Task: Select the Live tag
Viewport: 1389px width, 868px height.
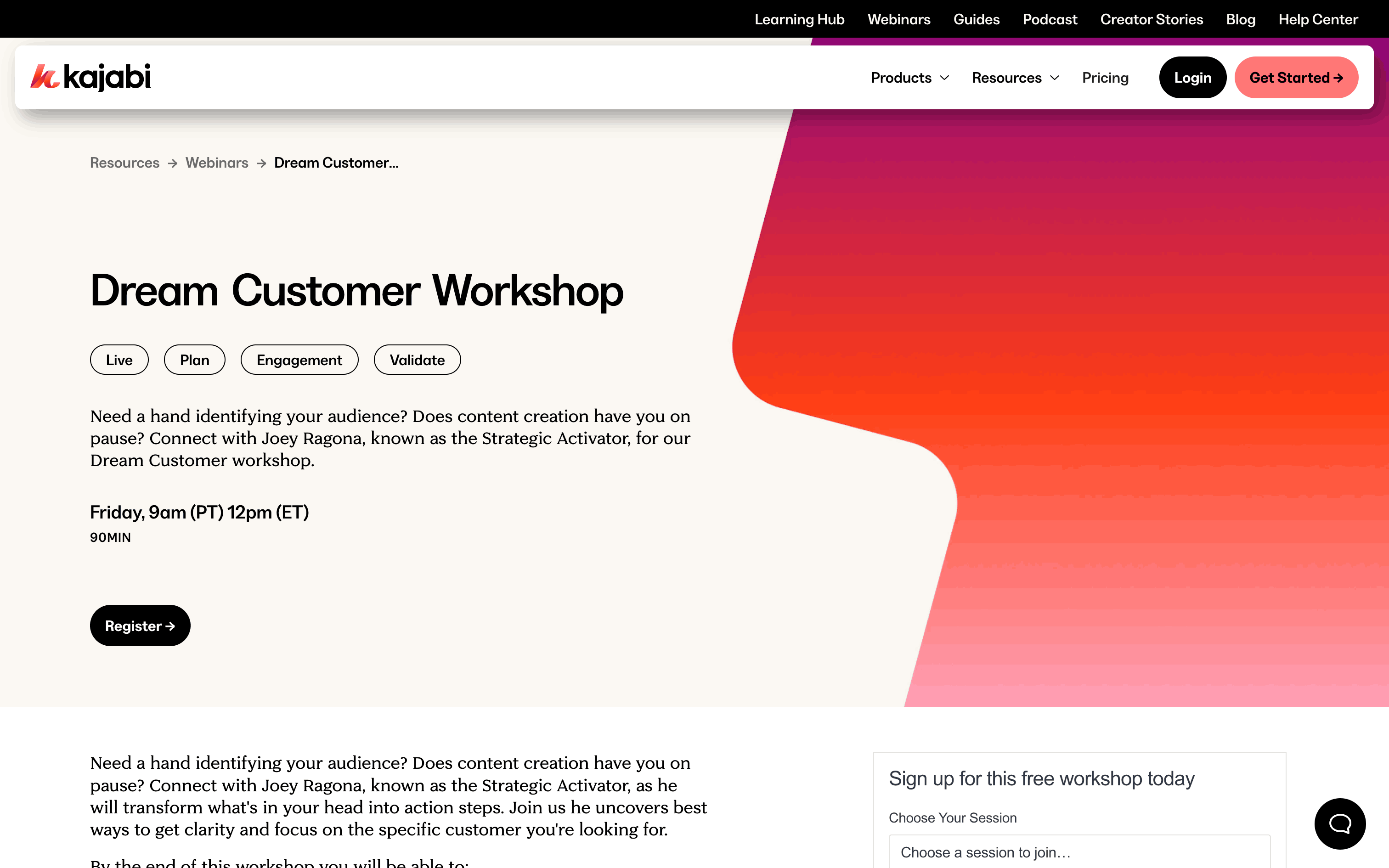Action: coord(119,360)
